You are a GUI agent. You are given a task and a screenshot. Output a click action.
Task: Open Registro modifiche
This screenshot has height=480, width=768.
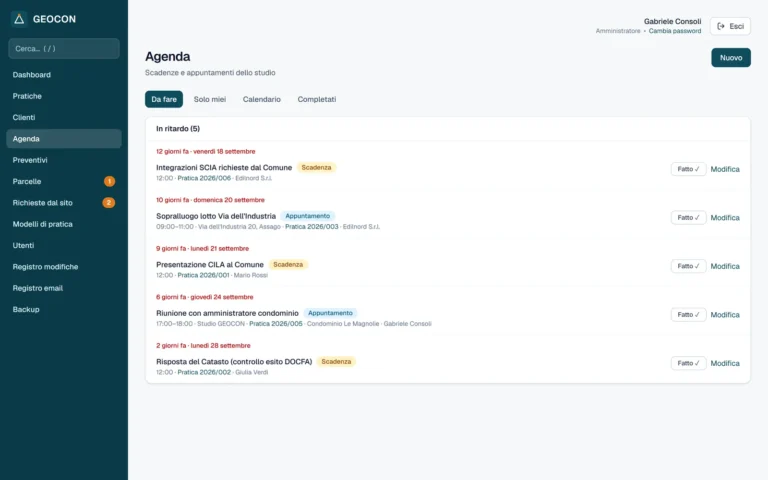coord(64,266)
